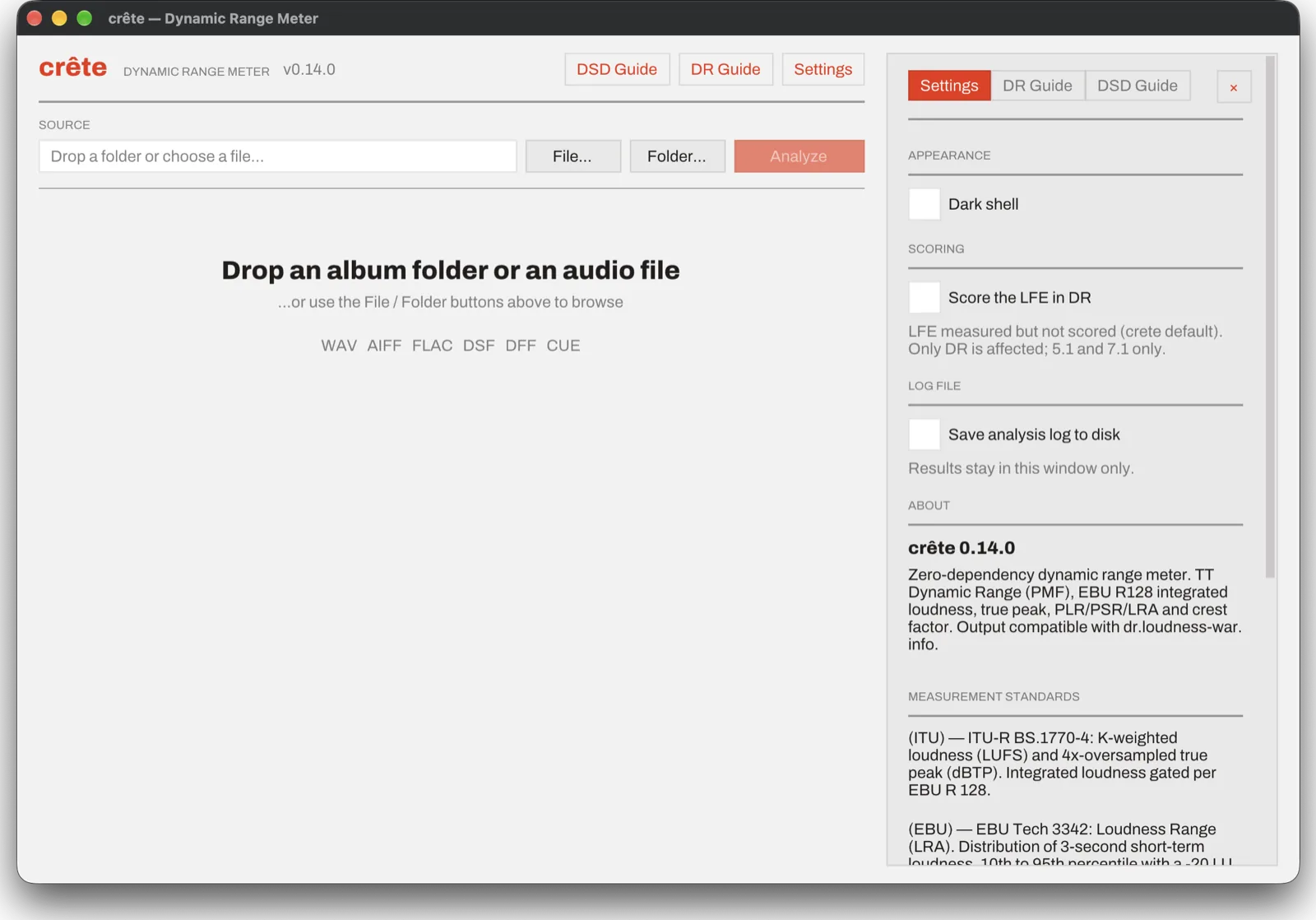Viewport: 1316px width, 920px height.
Task: Click the MEASUREMENT STANDARDS section header
Action: [994, 696]
